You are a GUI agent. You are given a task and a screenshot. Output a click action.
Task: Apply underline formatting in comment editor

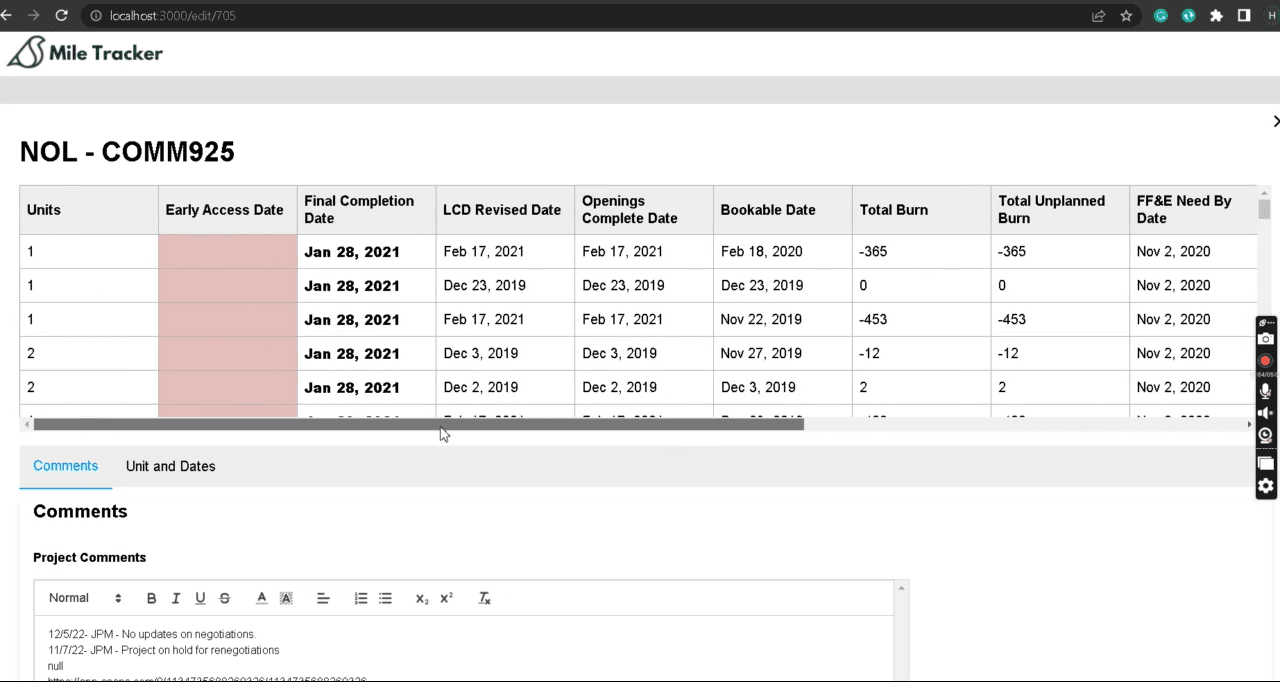point(200,598)
